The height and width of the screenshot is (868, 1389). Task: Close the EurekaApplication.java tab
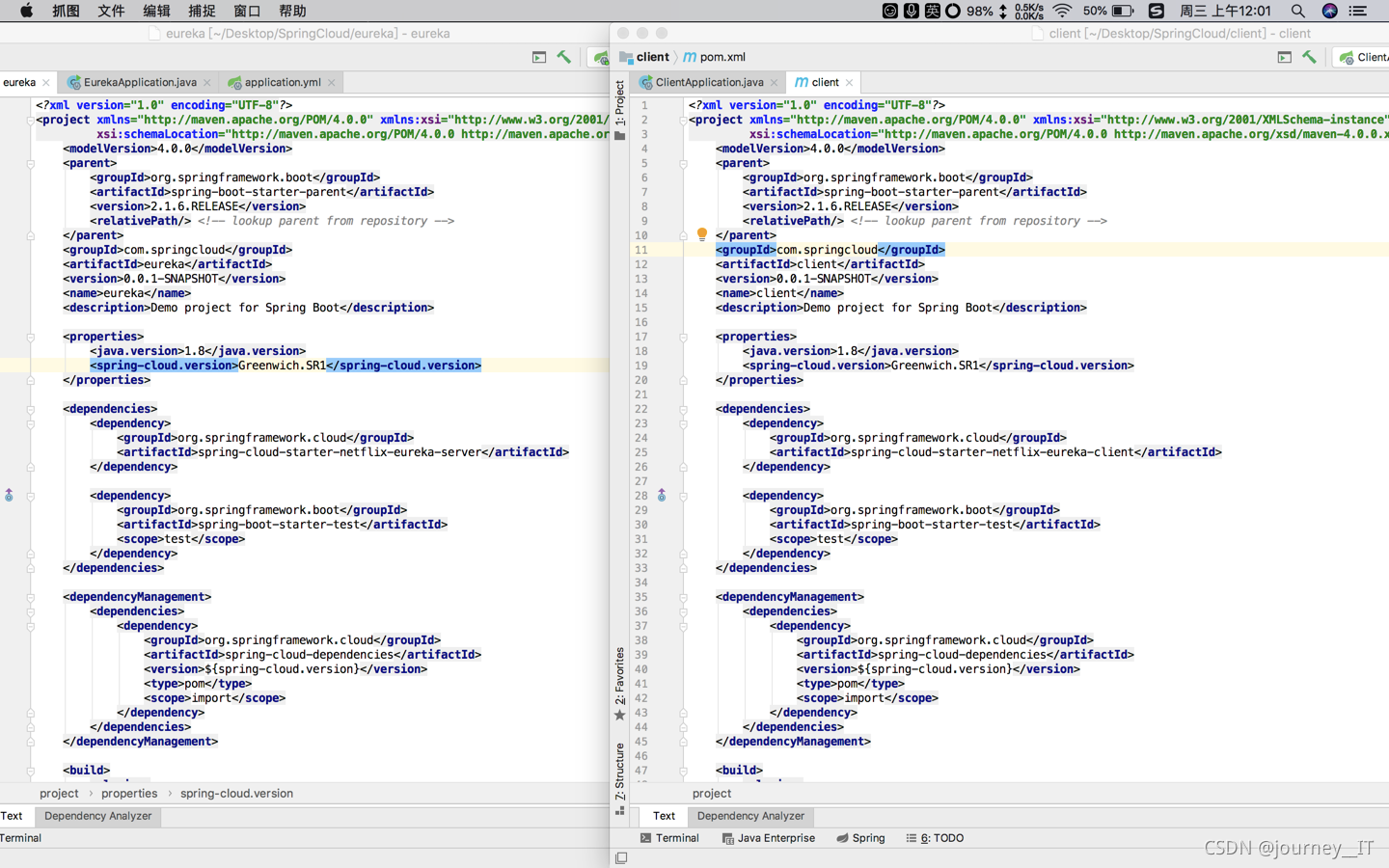click(x=207, y=83)
